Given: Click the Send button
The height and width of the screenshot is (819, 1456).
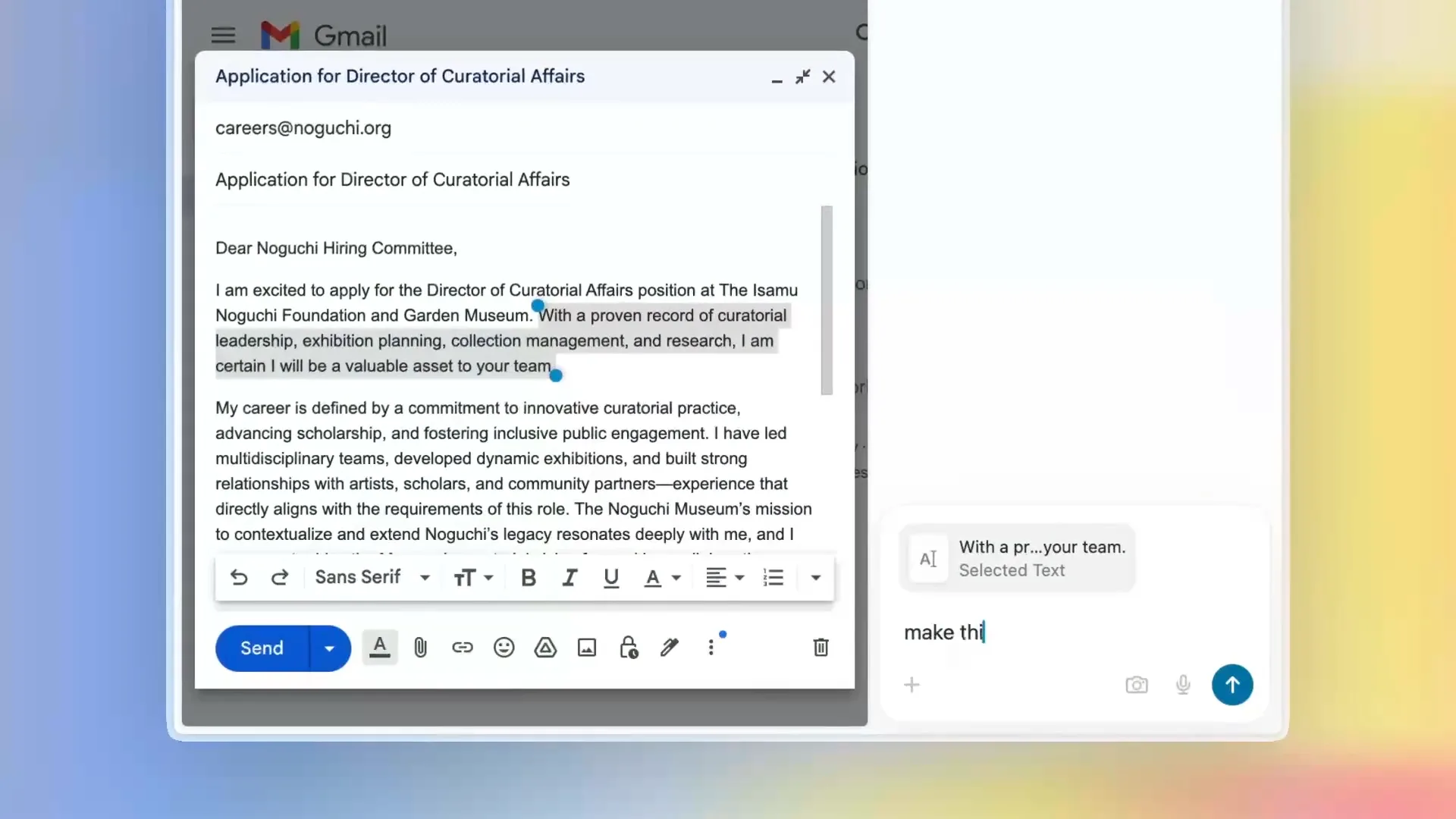Looking at the screenshot, I should point(262,648).
